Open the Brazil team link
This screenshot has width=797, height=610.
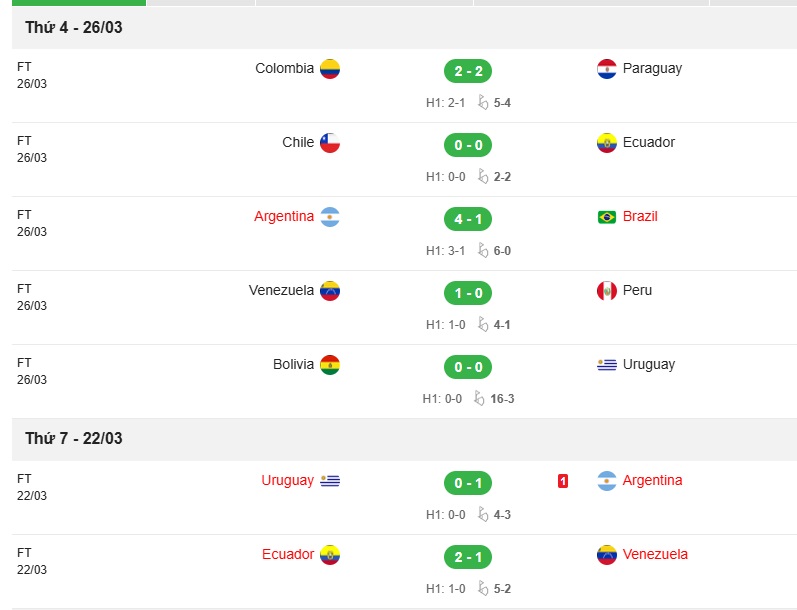pos(640,217)
